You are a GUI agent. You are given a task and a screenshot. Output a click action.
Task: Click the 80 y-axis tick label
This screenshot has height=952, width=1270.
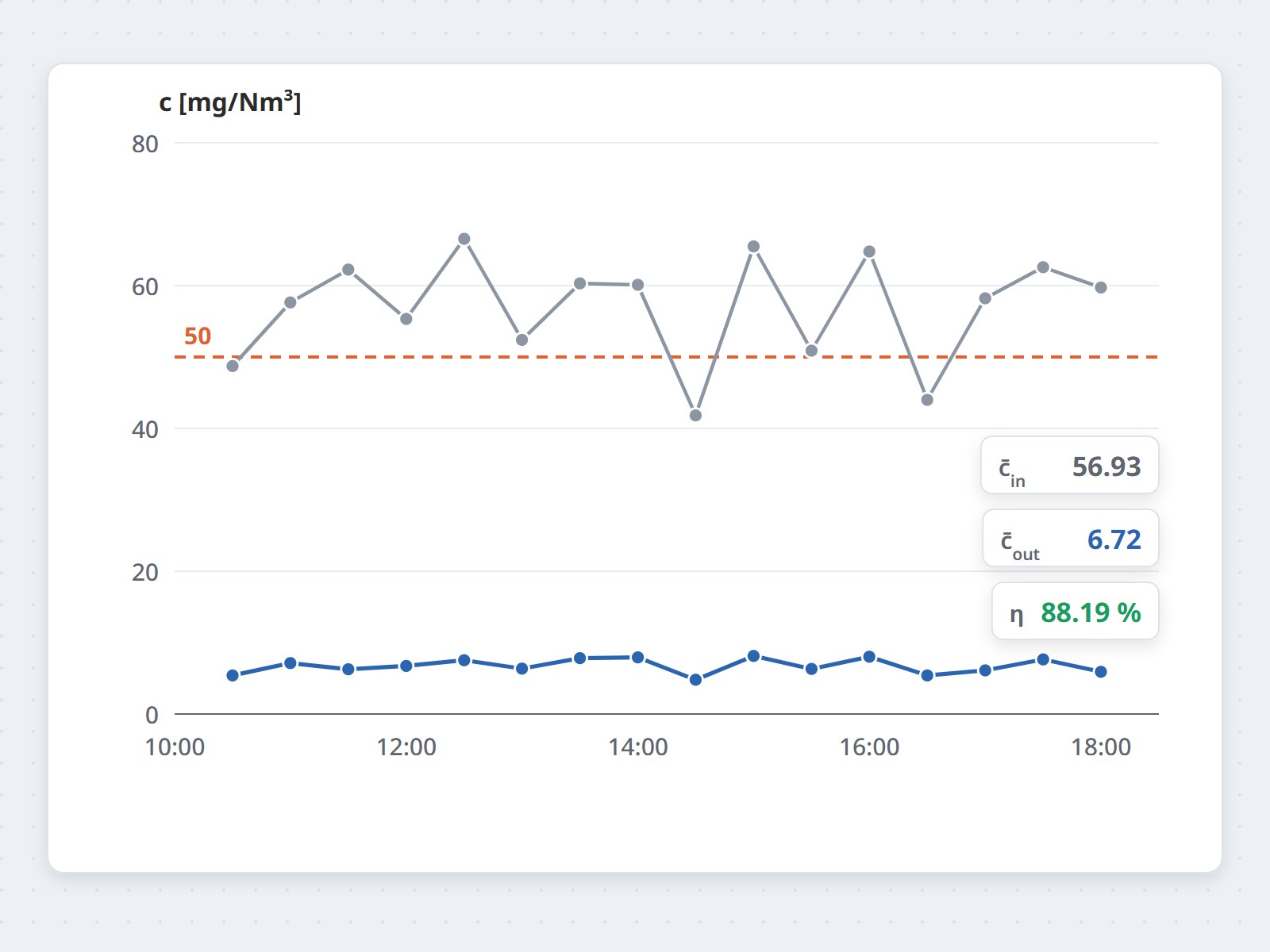(145, 144)
